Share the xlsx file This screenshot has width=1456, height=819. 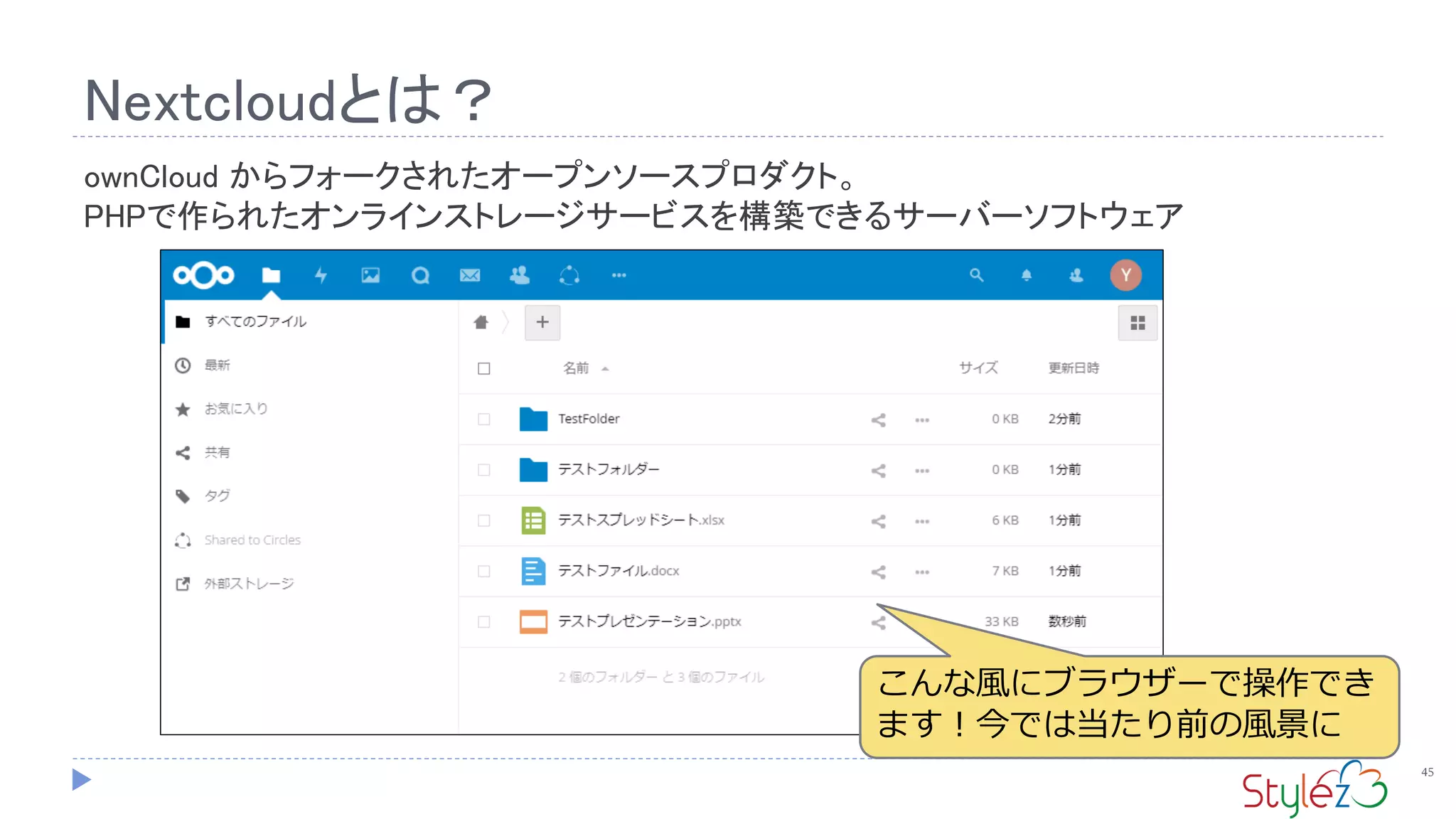point(879,521)
